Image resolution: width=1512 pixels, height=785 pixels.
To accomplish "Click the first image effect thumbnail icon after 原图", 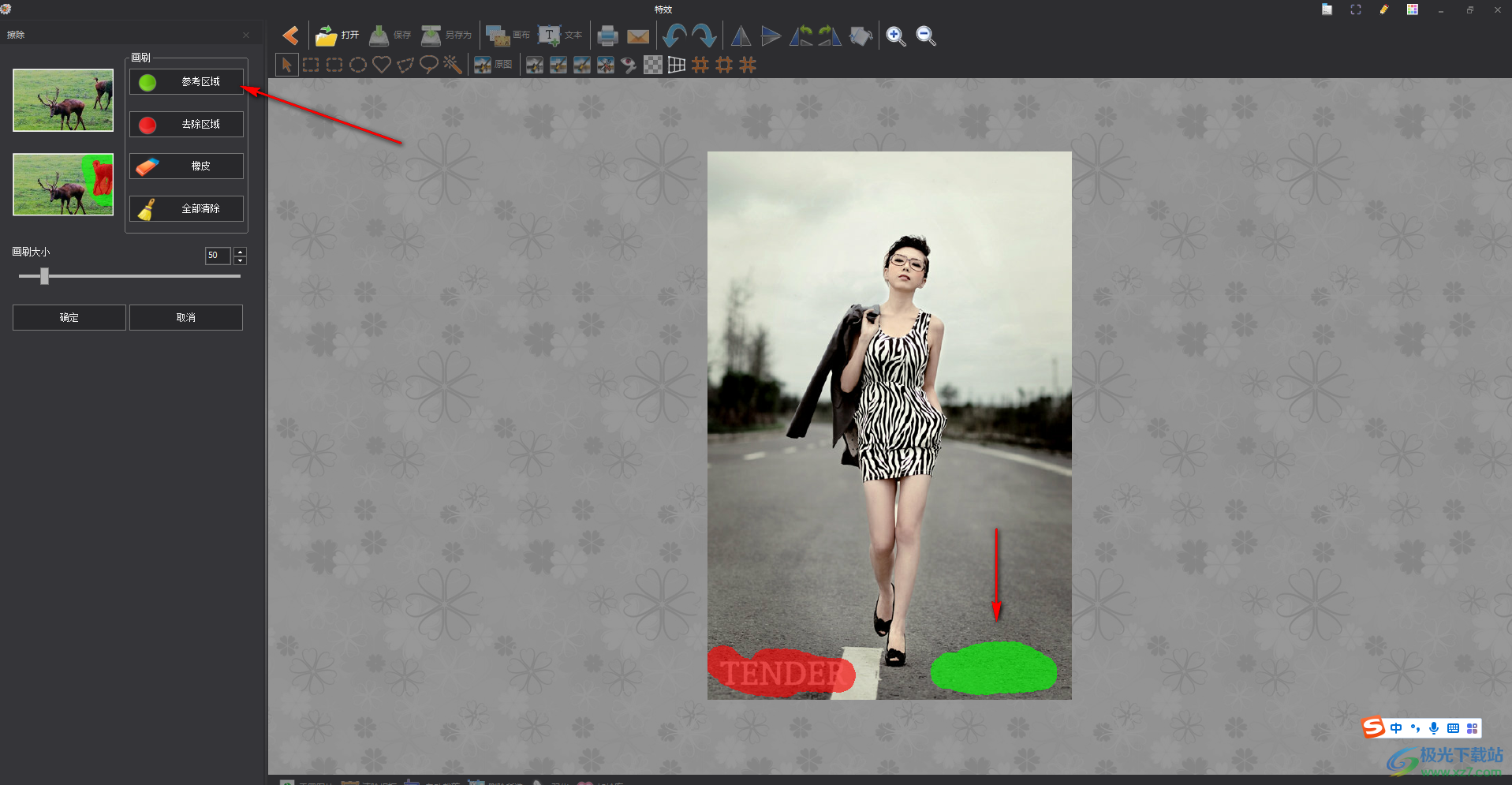I will pos(535,65).
